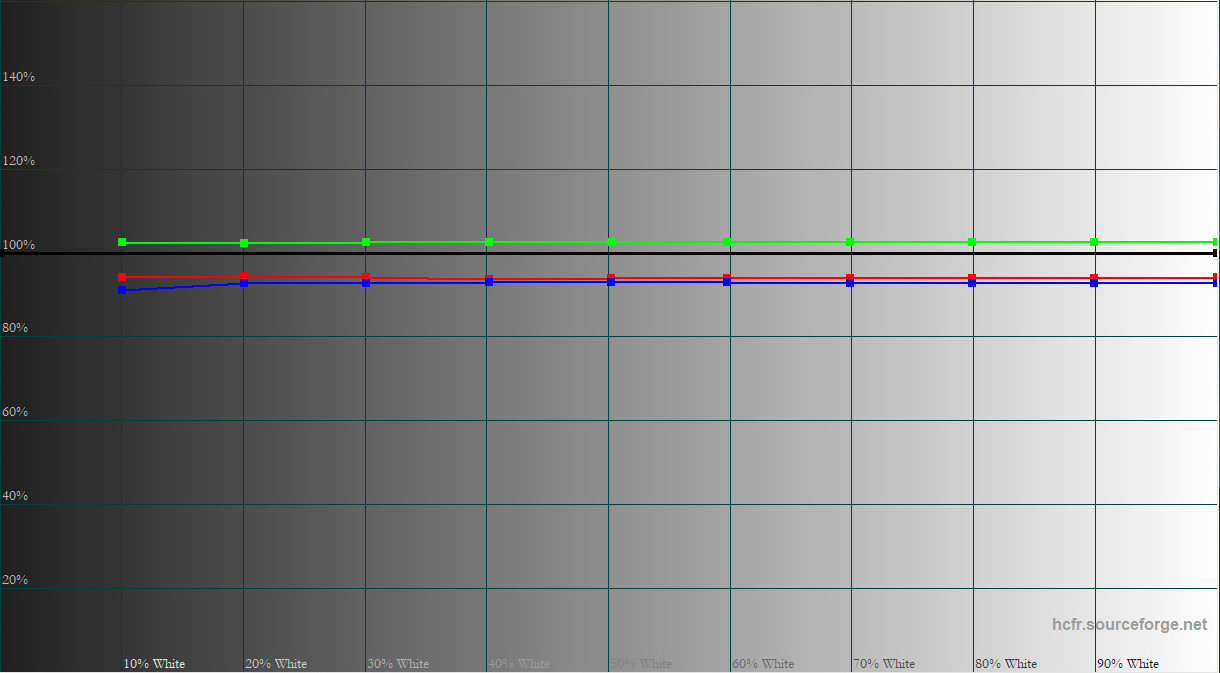
Task: Select the green marker at 50% White
Action: coord(611,242)
